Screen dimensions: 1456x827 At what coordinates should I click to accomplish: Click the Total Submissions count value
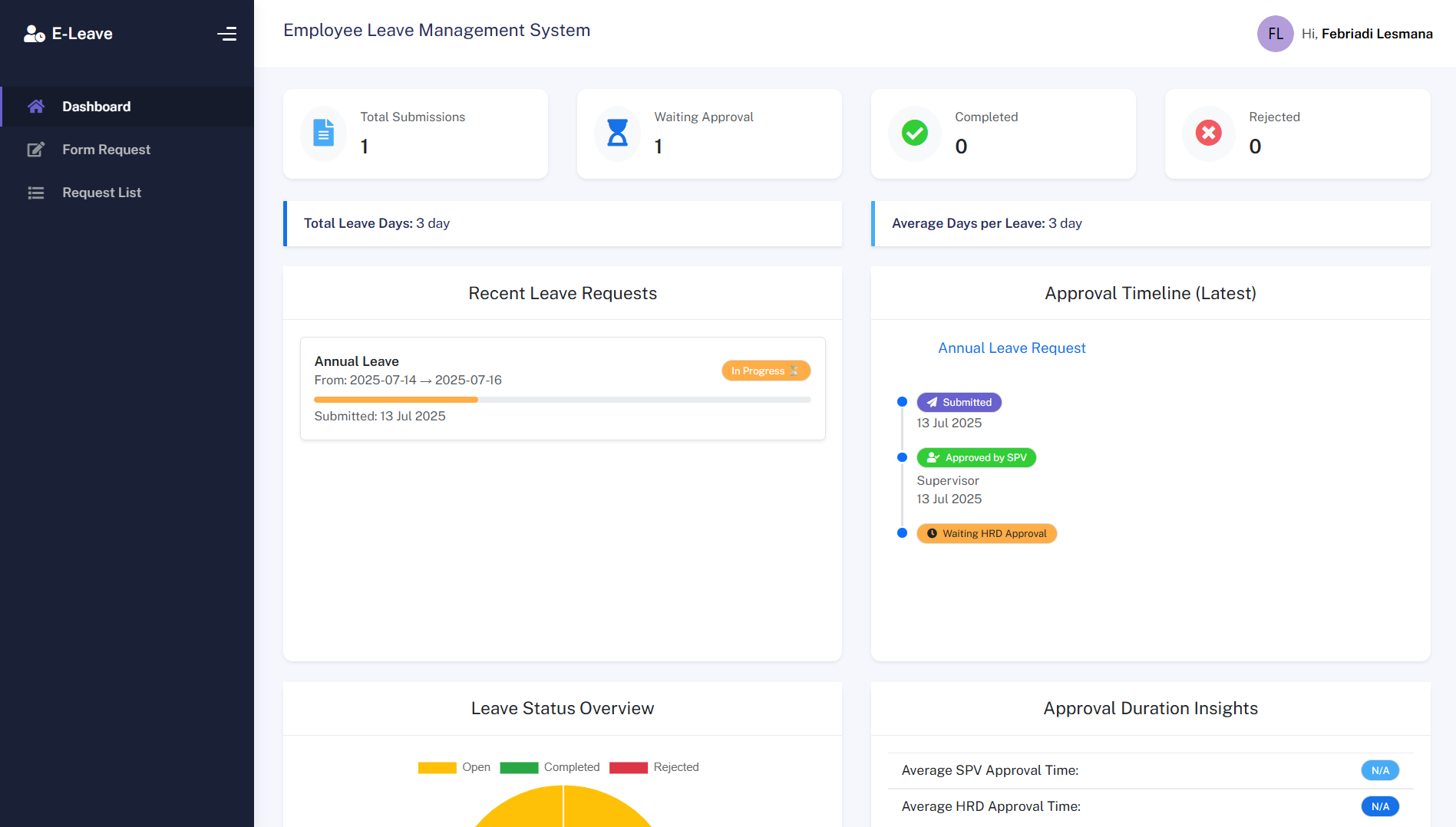pos(365,147)
